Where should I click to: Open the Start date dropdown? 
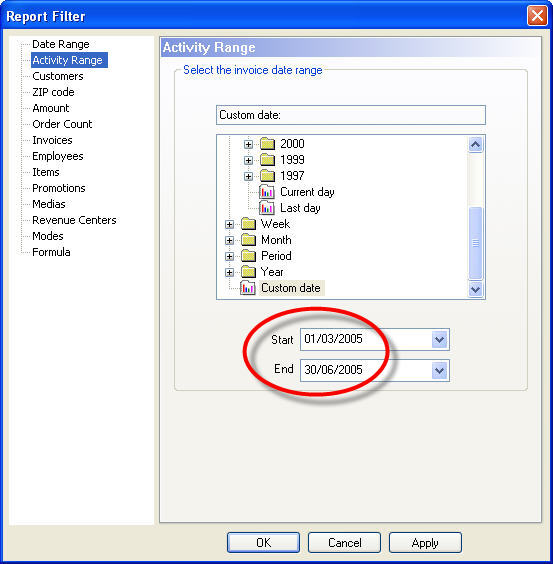coord(439,339)
